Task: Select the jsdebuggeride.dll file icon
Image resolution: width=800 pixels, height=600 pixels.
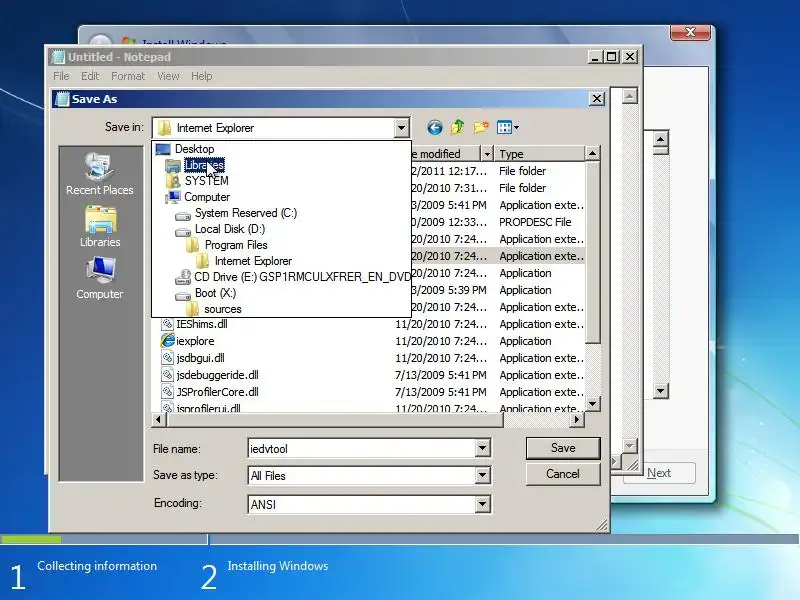Action: coord(167,374)
